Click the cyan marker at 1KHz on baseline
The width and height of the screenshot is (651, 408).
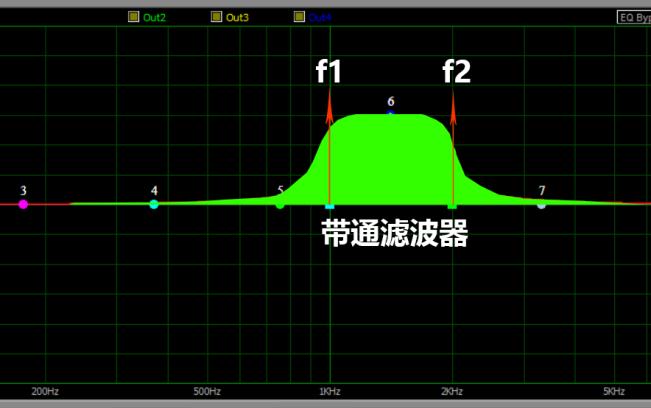click(330, 206)
